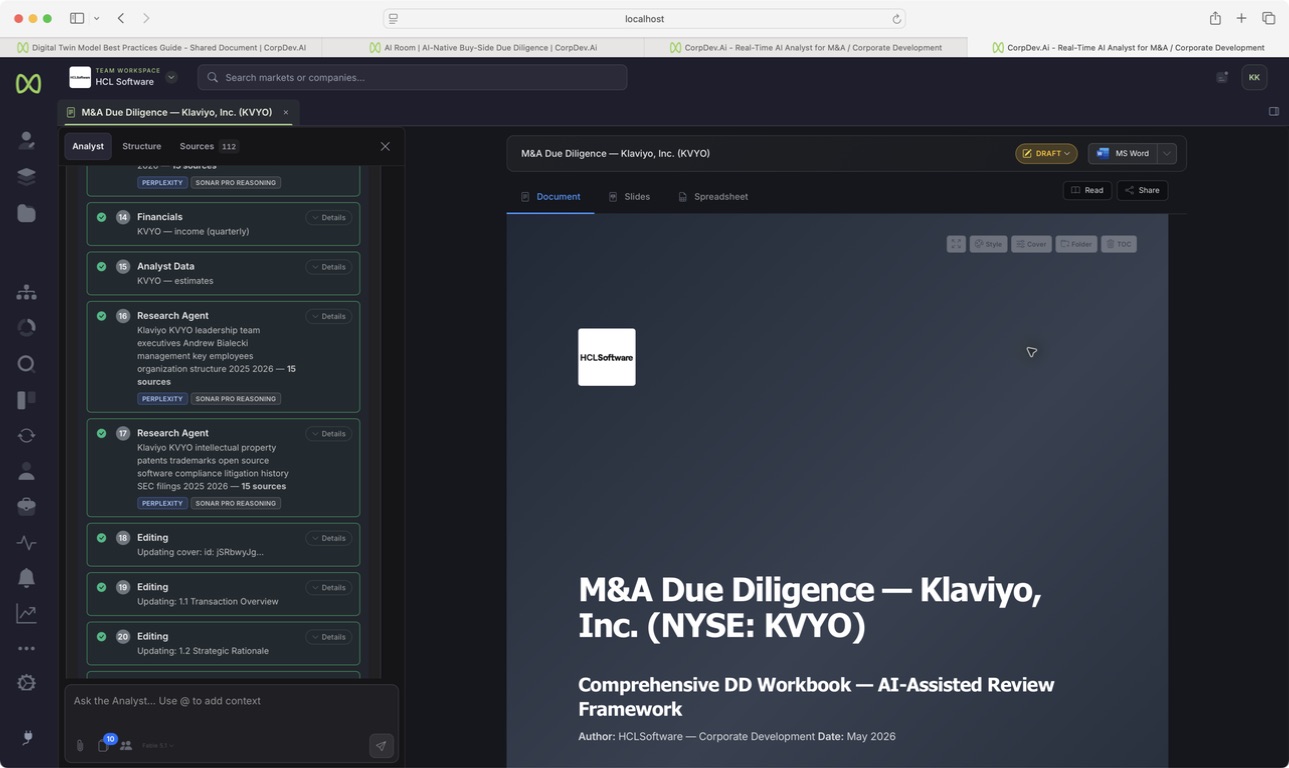
Task: Click the Ask the Analyst input box
Action: click(231, 701)
